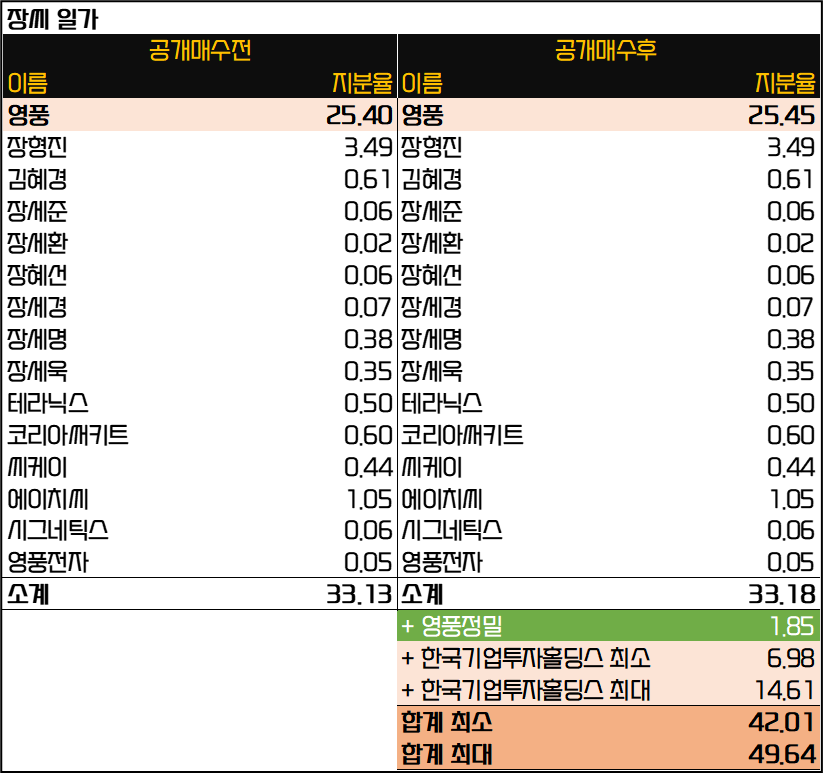Select '영풍' name cell in 공개매수전 table

tap(28, 115)
